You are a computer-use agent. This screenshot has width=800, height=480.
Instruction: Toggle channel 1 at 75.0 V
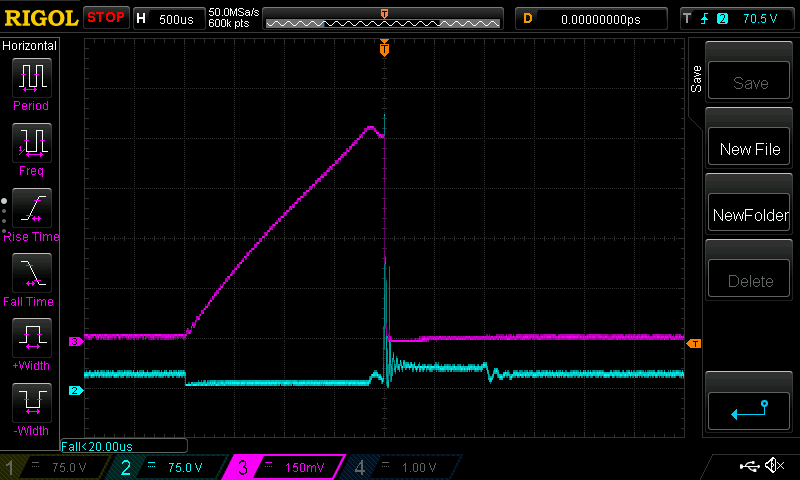(x=55, y=467)
